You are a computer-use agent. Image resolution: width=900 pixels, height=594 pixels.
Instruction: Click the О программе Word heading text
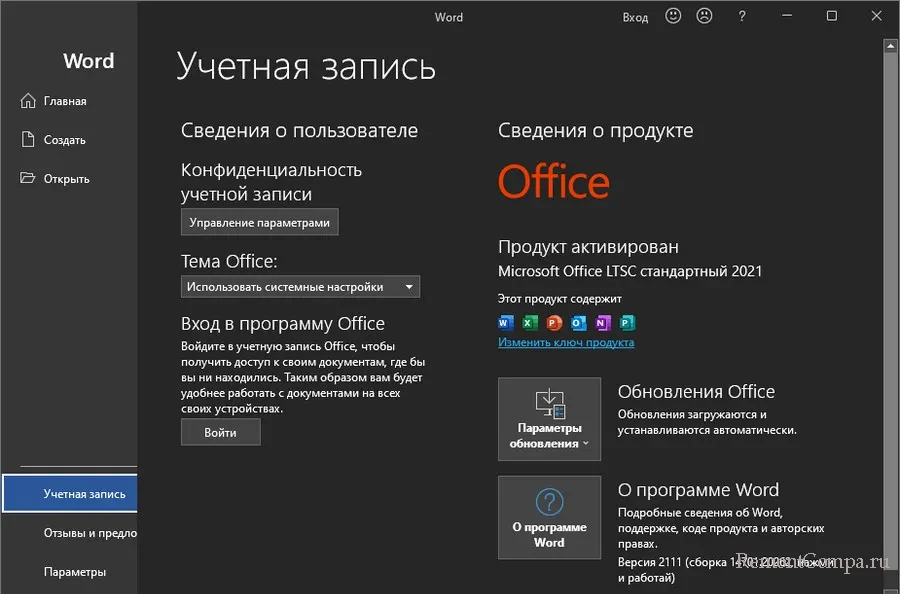[698, 490]
